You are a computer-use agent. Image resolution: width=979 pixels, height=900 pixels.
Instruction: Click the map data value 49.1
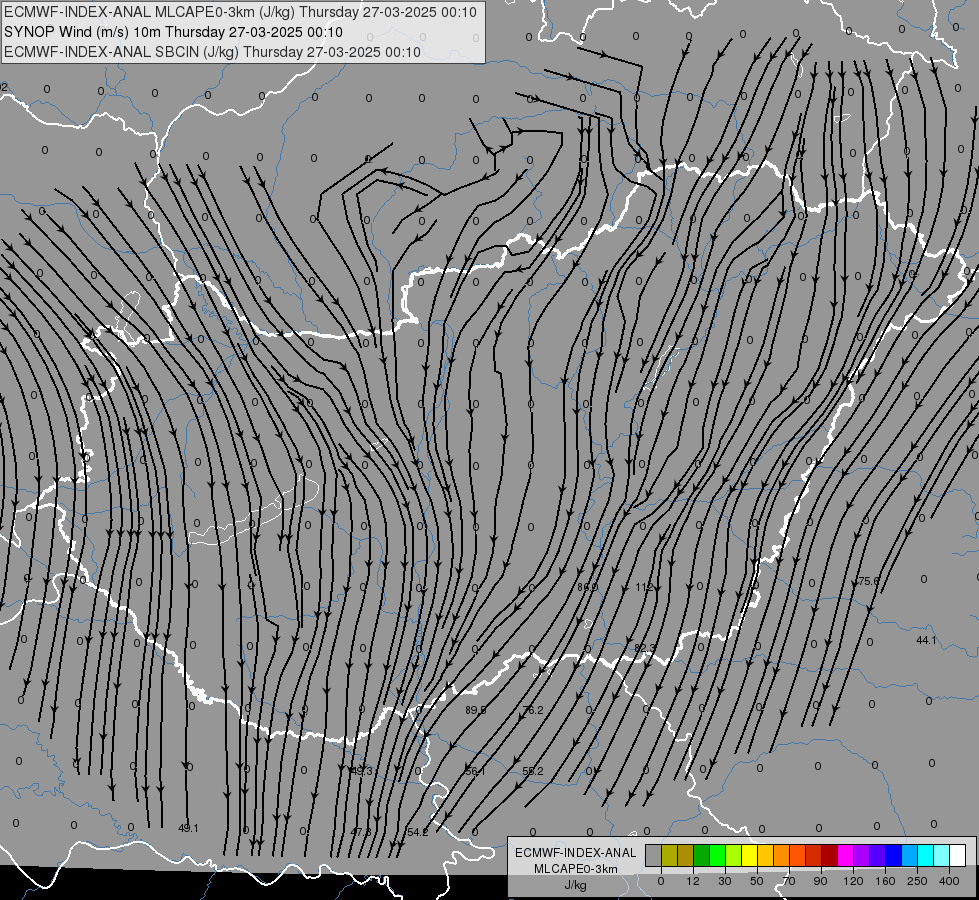[x=188, y=828]
